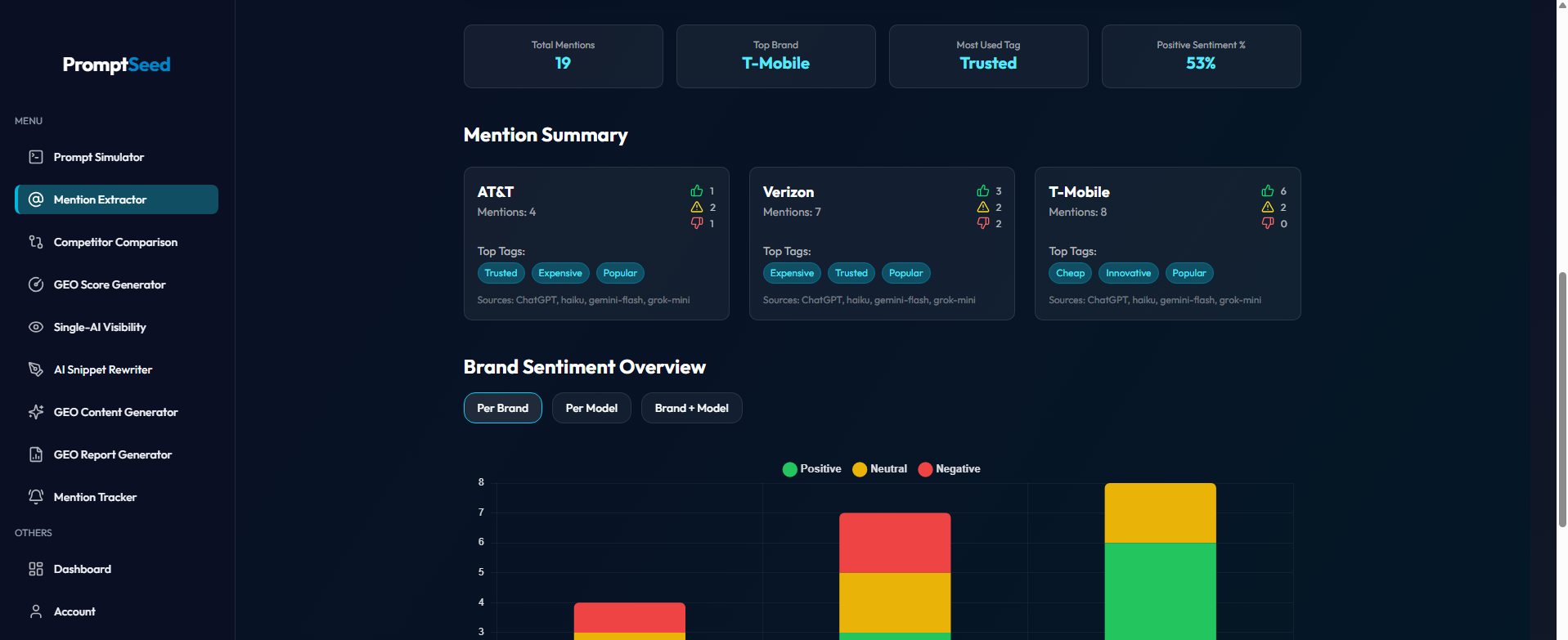Click the Top Brand T-Mobile card
The height and width of the screenshot is (640, 1568).
(x=775, y=56)
